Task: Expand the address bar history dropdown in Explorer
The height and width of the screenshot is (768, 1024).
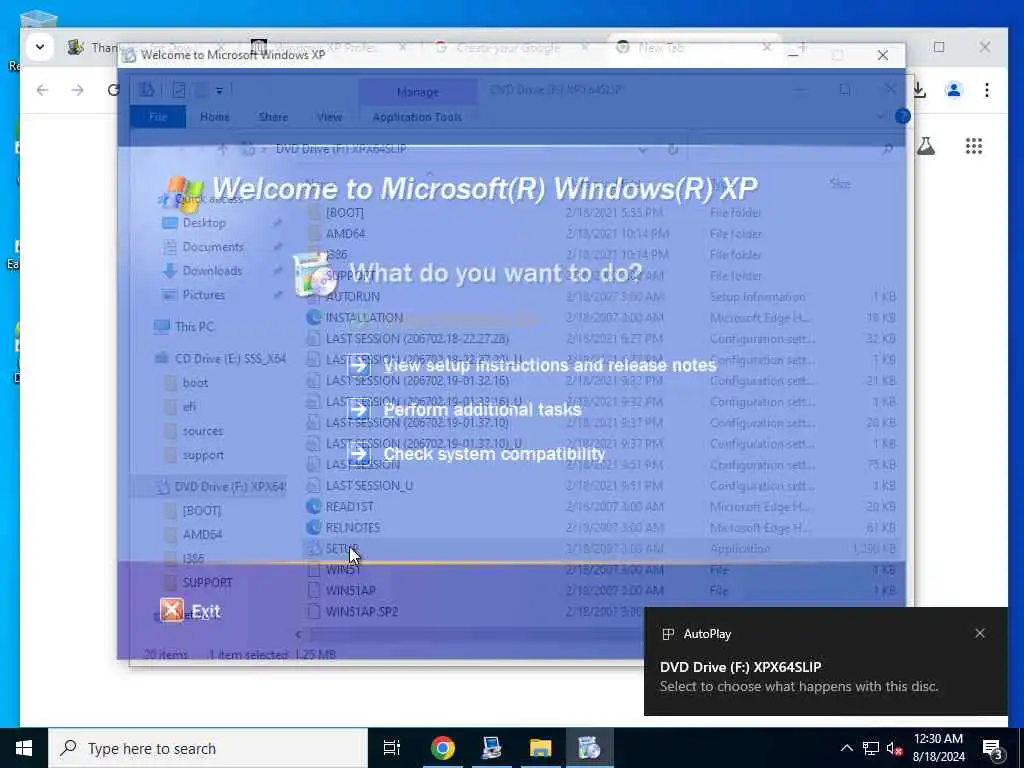Action: [643, 150]
